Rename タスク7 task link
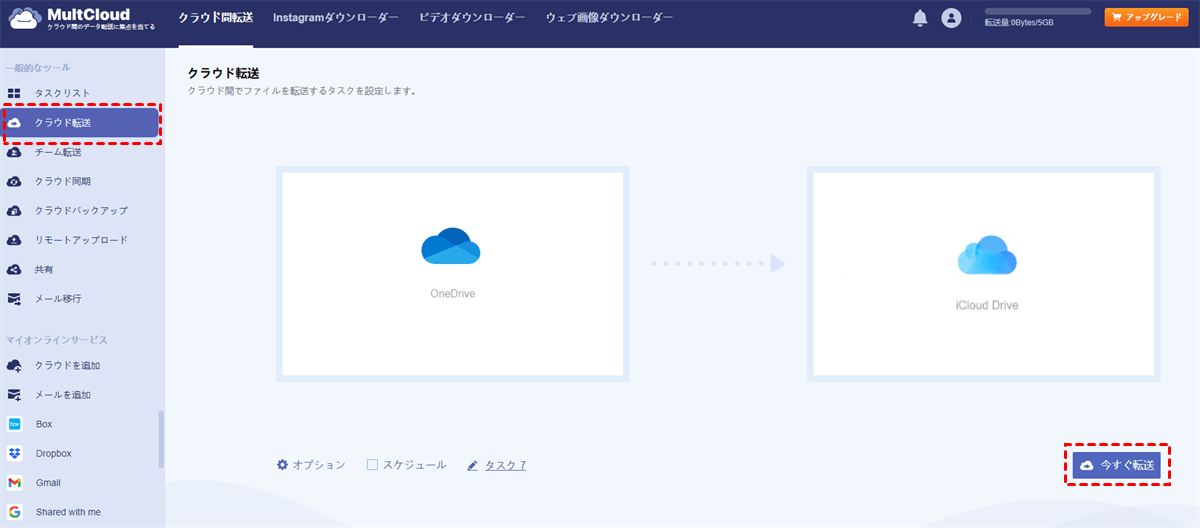Viewport: 1200px width, 528px height. click(506, 465)
